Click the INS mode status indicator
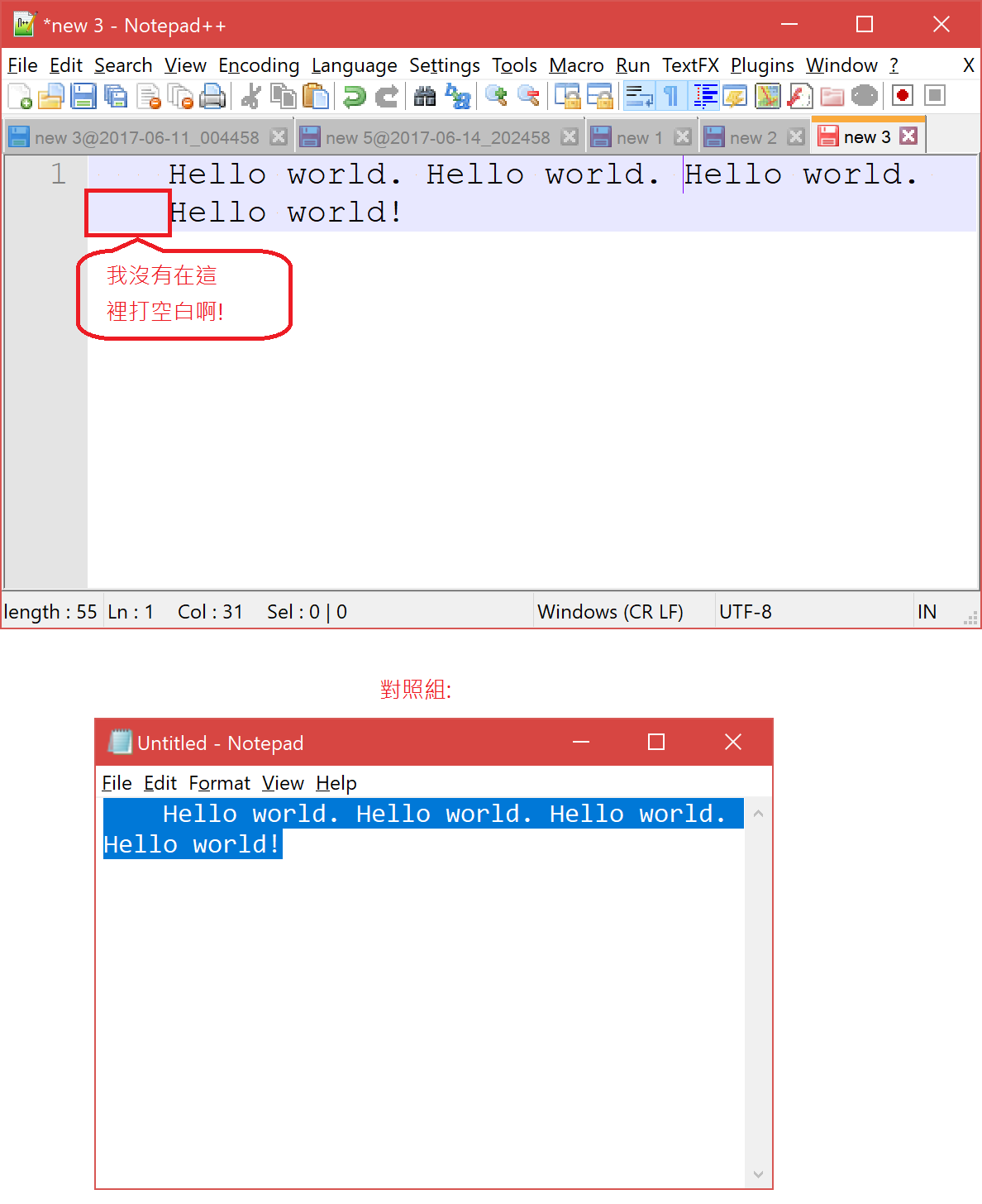 (927, 612)
